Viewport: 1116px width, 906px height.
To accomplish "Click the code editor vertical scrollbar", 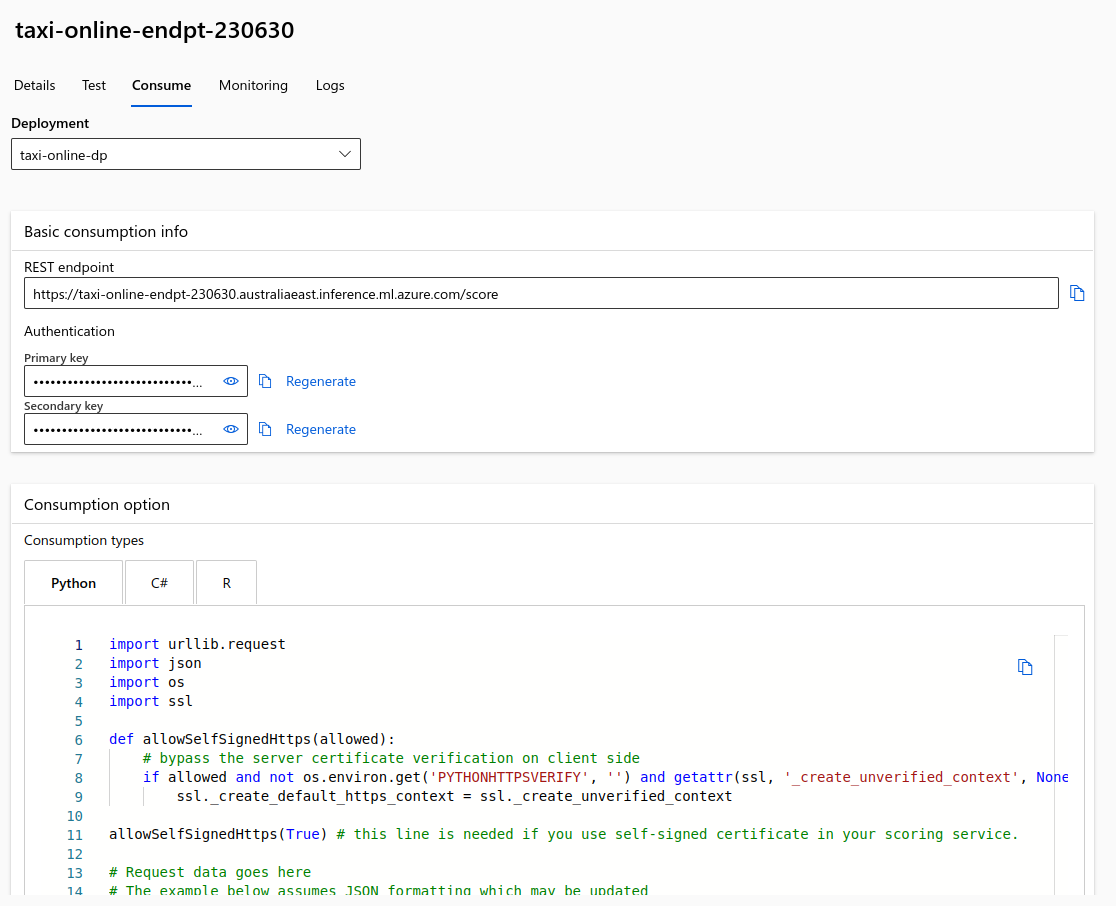I will [1061, 760].
